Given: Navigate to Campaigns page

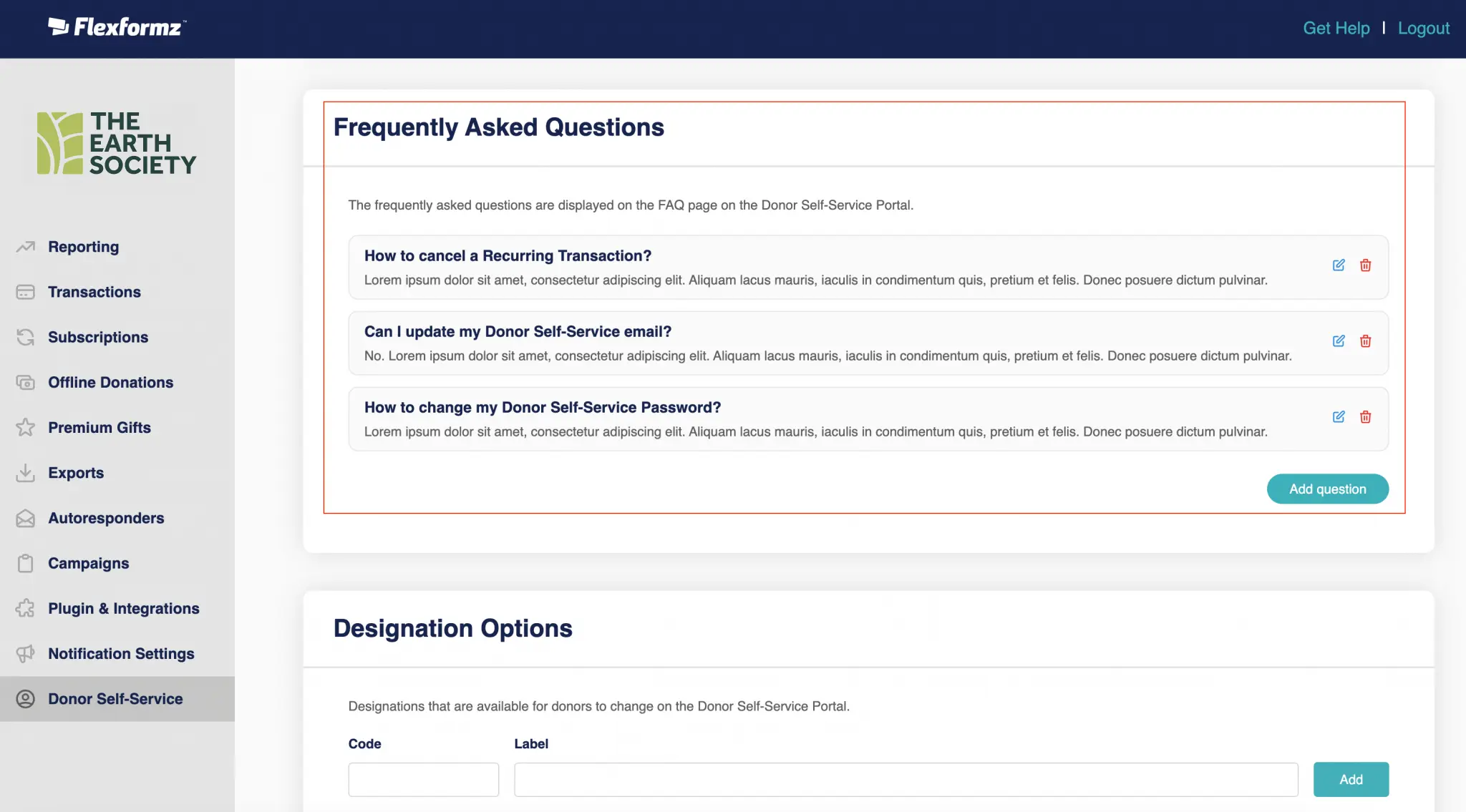Looking at the screenshot, I should coord(88,563).
